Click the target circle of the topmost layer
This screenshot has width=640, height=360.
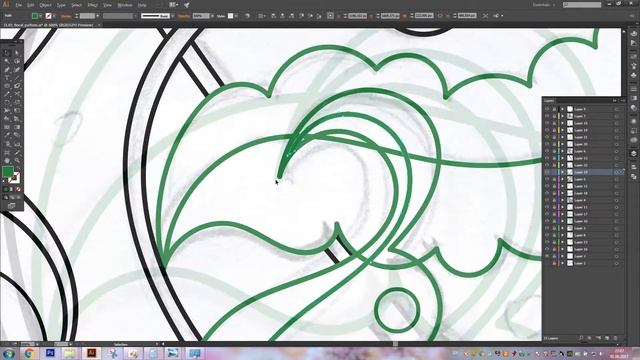pos(617,109)
